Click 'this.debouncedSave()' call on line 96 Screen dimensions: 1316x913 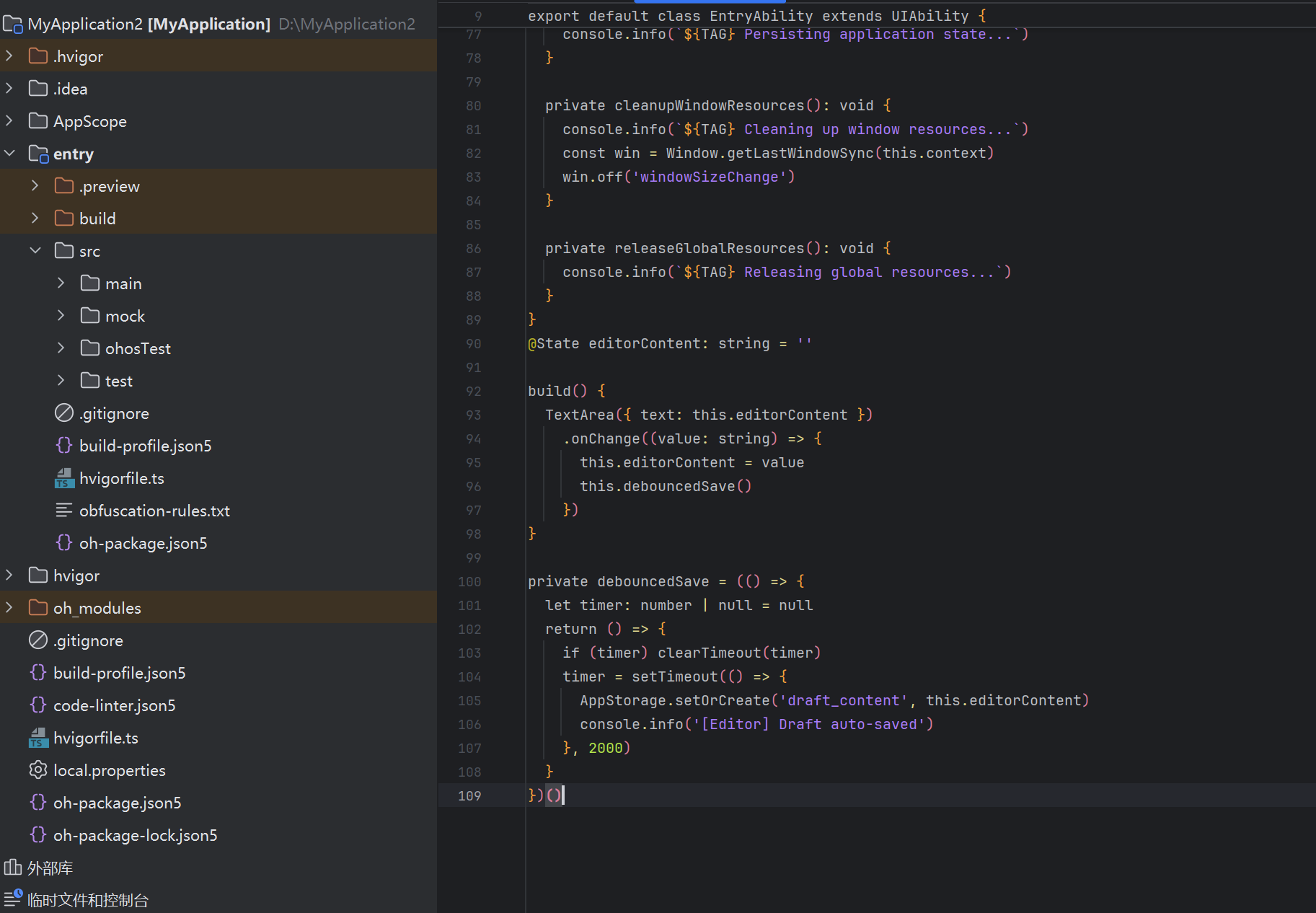coord(666,486)
